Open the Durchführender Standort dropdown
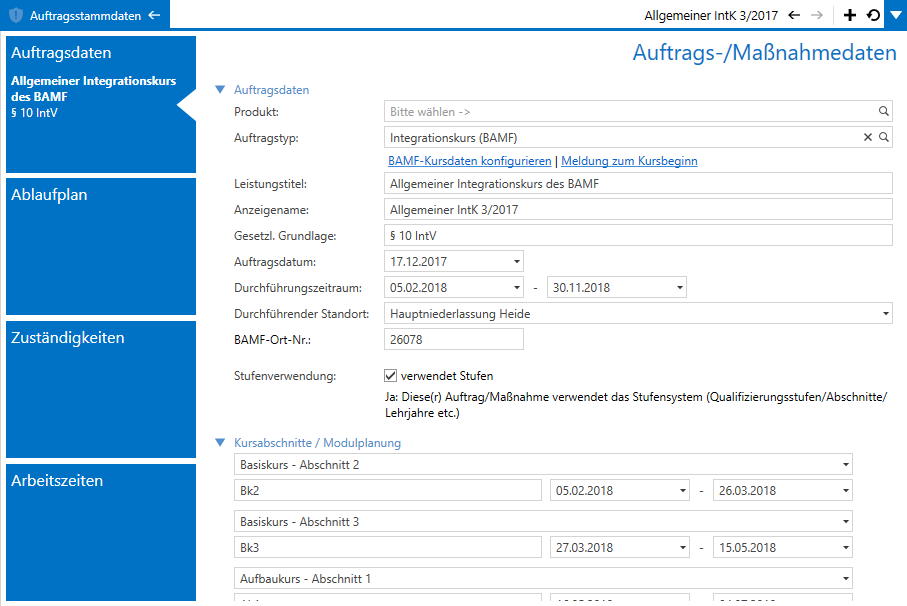 click(x=886, y=313)
